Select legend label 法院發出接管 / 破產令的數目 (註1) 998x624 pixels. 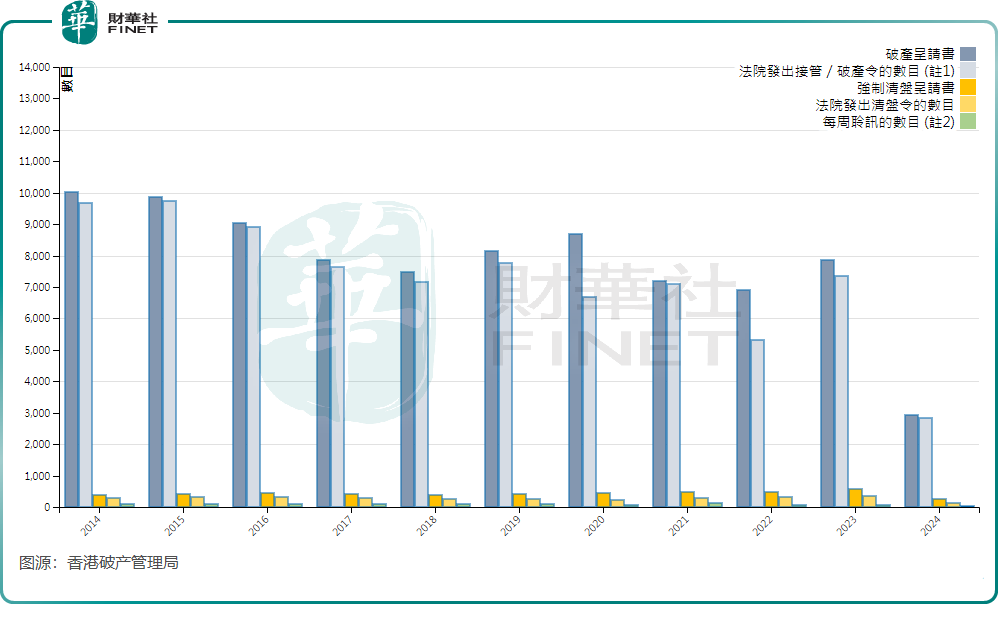tap(846, 71)
